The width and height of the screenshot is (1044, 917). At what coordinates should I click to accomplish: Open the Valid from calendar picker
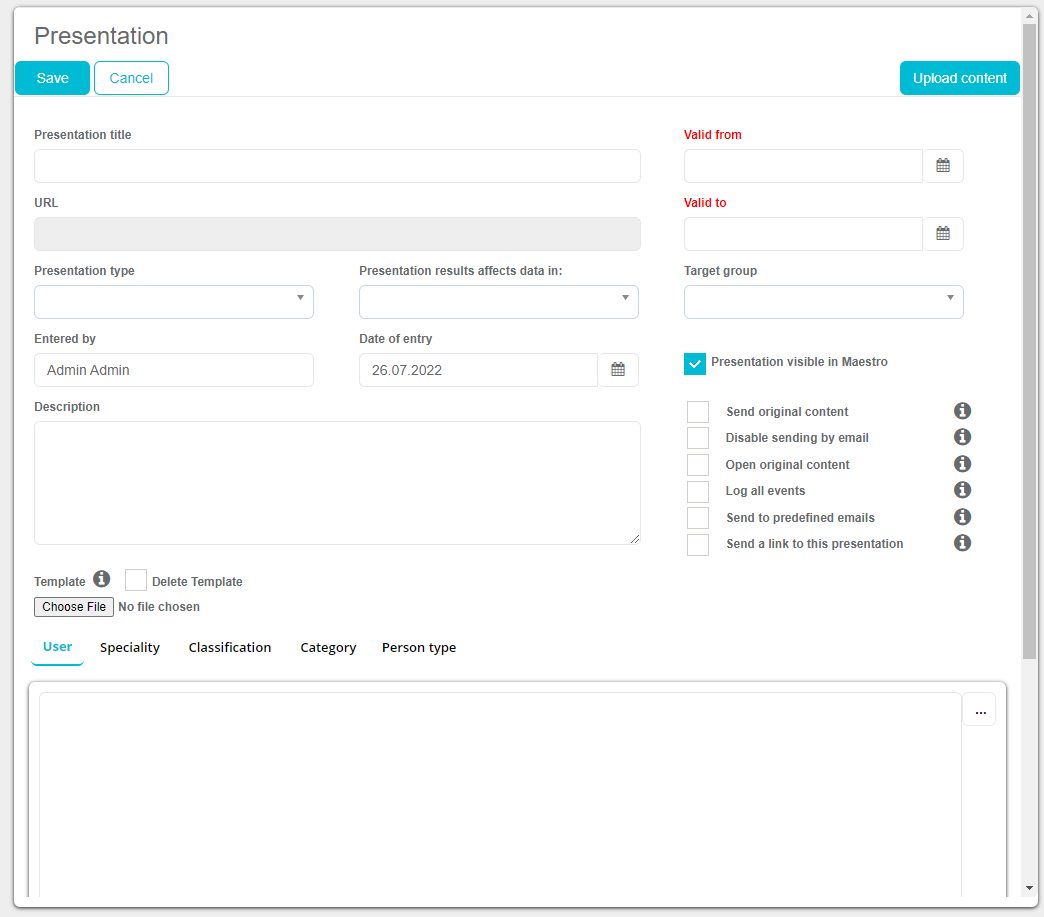coord(943,166)
